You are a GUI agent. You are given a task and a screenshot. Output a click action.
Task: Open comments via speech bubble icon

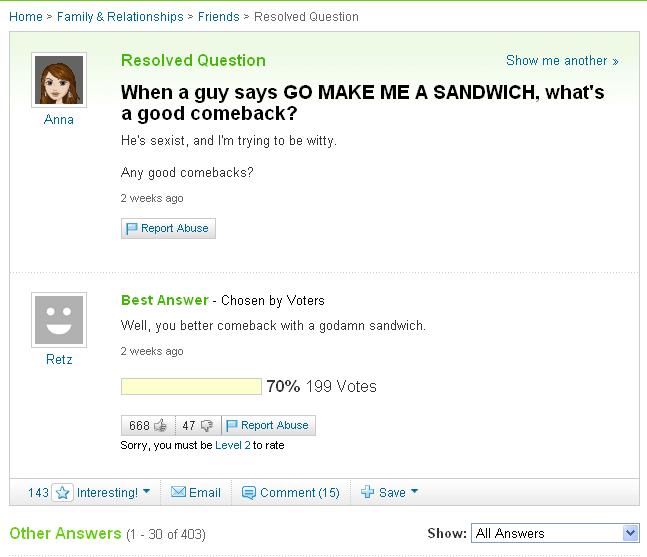coord(249,493)
